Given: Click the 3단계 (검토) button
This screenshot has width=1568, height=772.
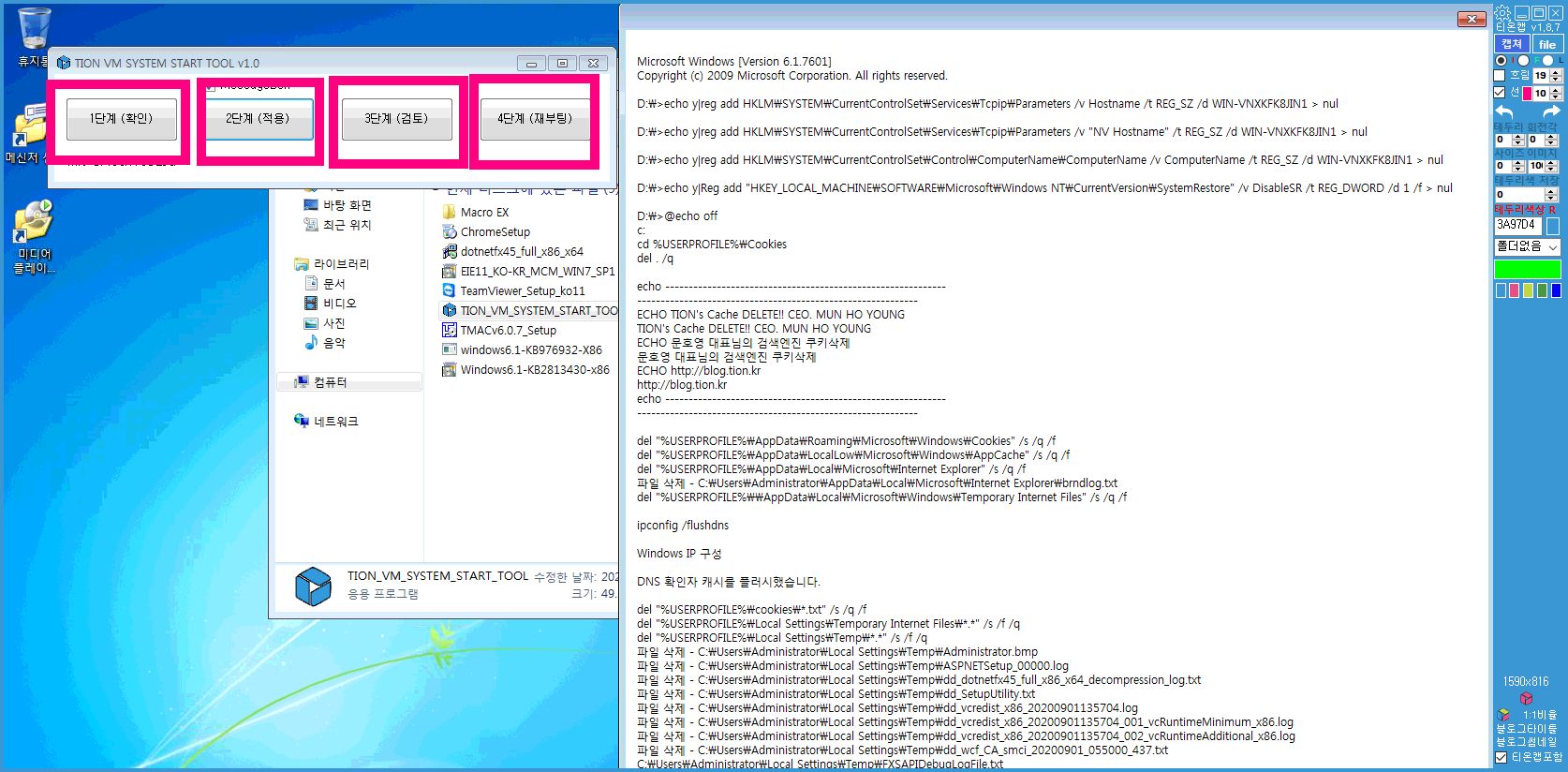Looking at the screenshot, I should click(396, 119).
